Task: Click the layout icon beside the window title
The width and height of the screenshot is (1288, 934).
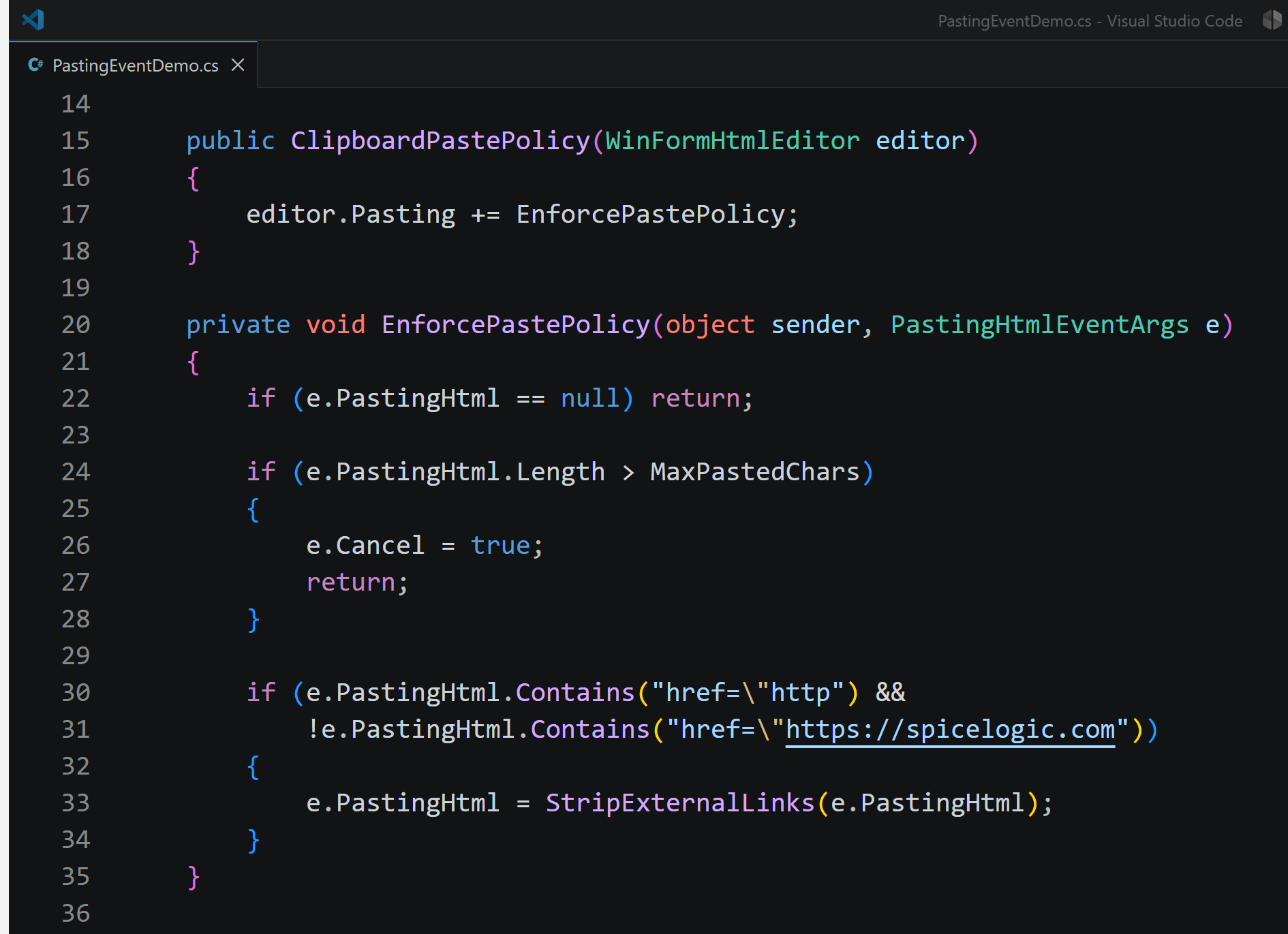Action: [1272, 20]
